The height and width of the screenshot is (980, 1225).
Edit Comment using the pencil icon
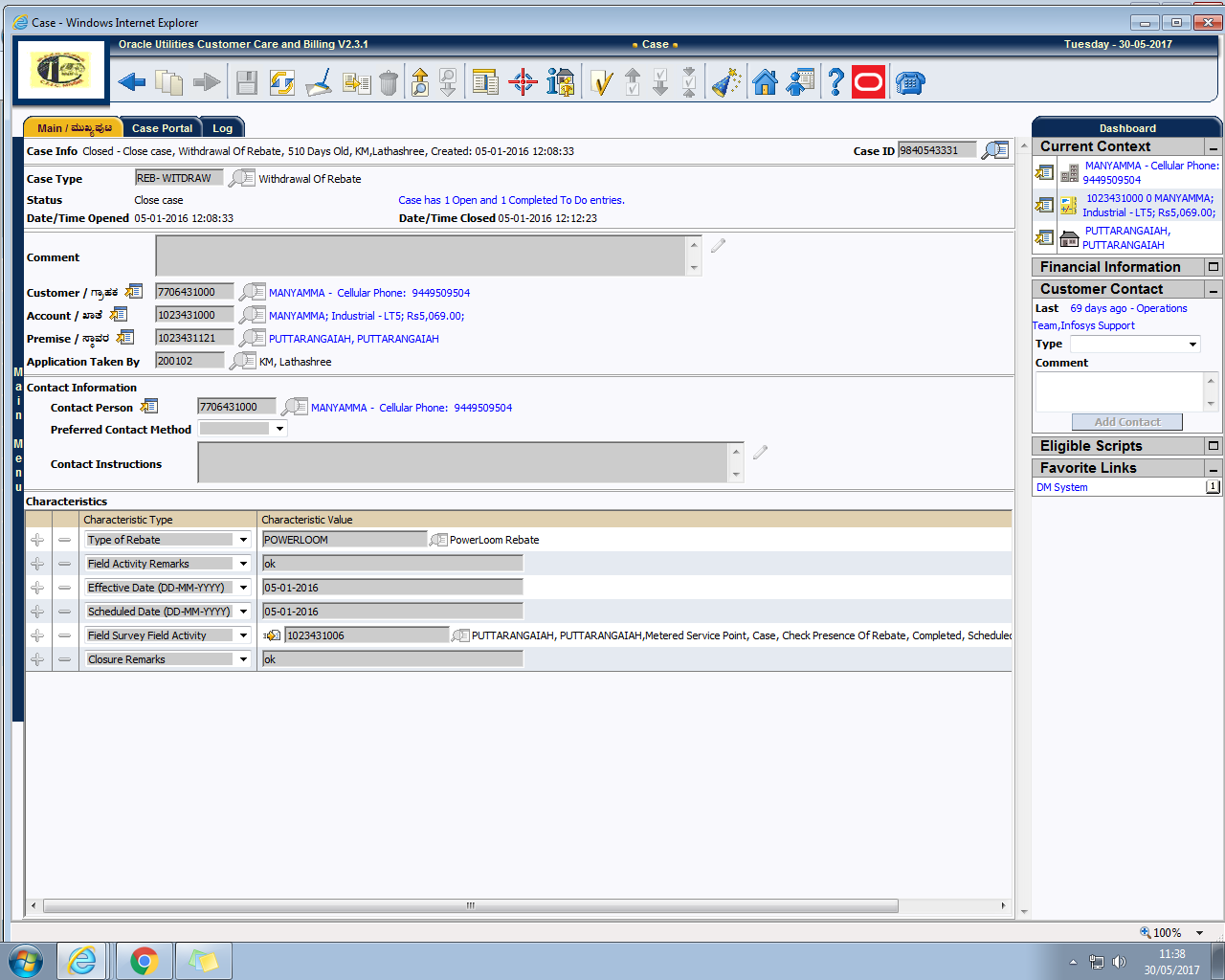pyautogui.click(x=719, y=246)
